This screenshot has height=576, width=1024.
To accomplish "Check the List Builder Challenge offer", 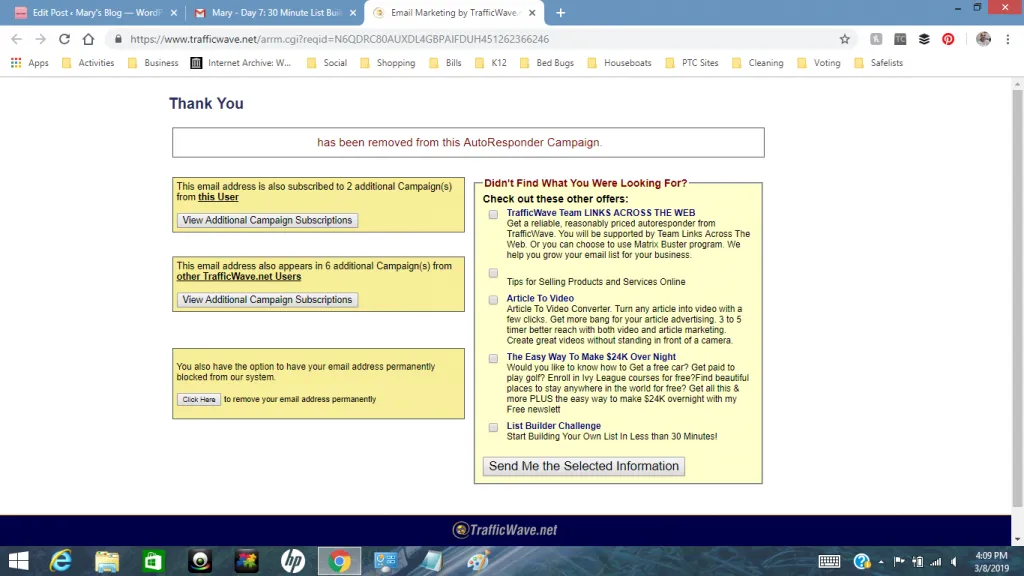I will coord(493,427).
